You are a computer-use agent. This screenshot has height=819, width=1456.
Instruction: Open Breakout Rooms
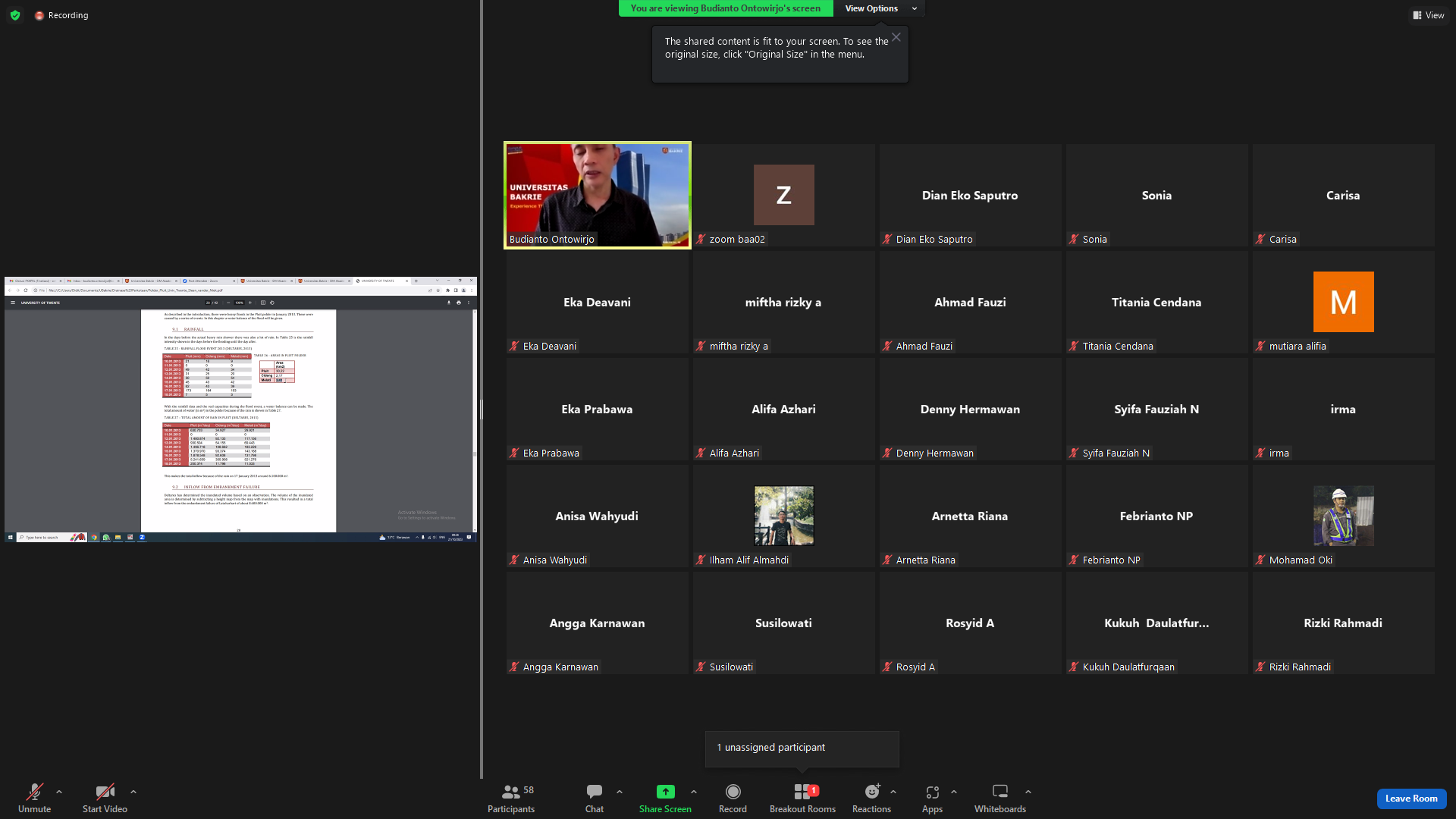pos(802,798)
